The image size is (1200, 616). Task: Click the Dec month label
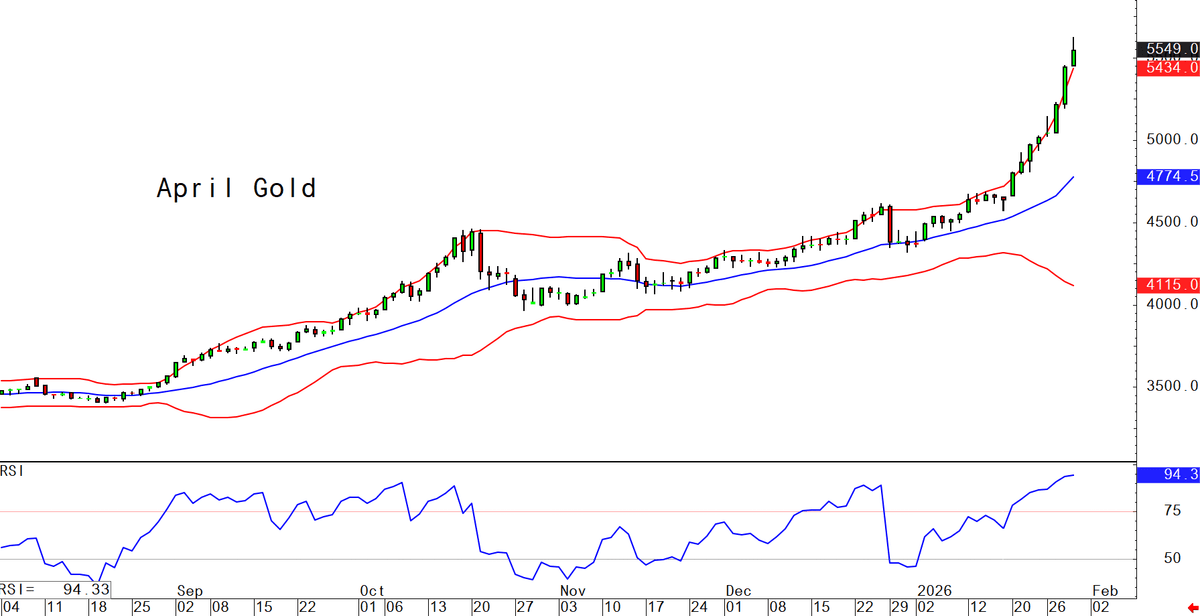(739, 590)
